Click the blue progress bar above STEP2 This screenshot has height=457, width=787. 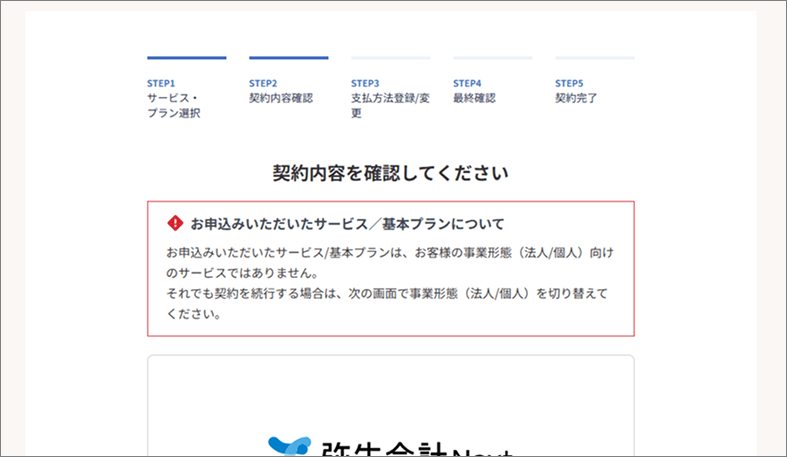[288, 58]
